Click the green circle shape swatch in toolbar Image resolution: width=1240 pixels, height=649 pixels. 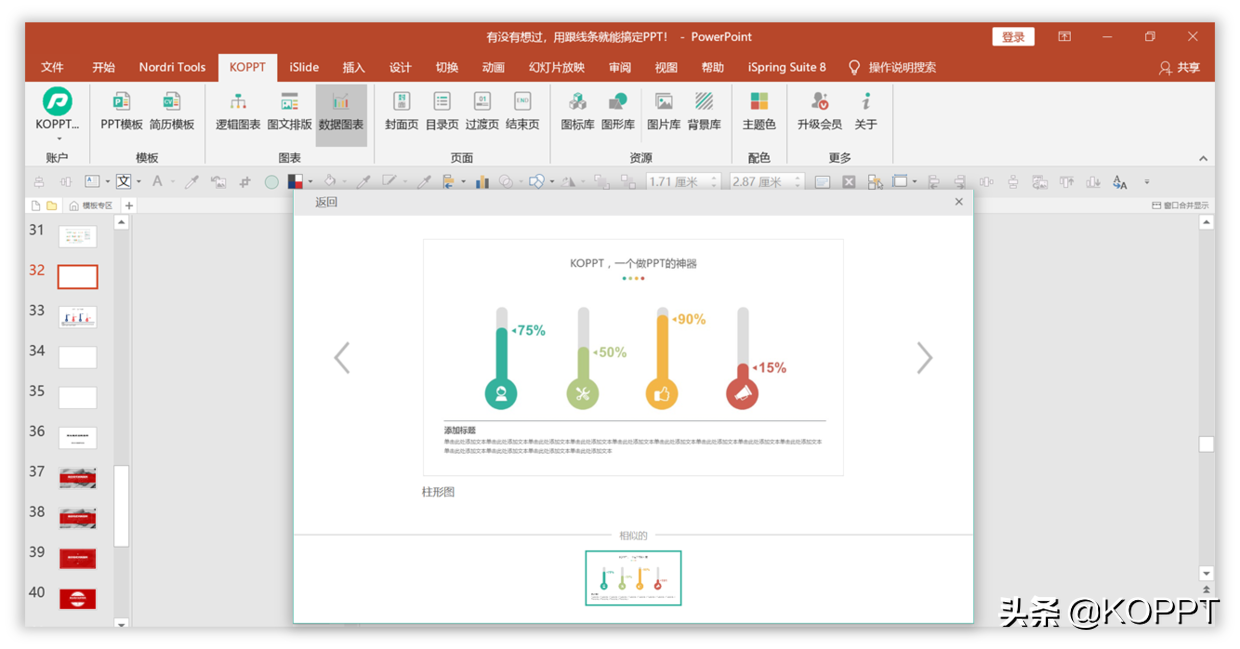[272, 182]
